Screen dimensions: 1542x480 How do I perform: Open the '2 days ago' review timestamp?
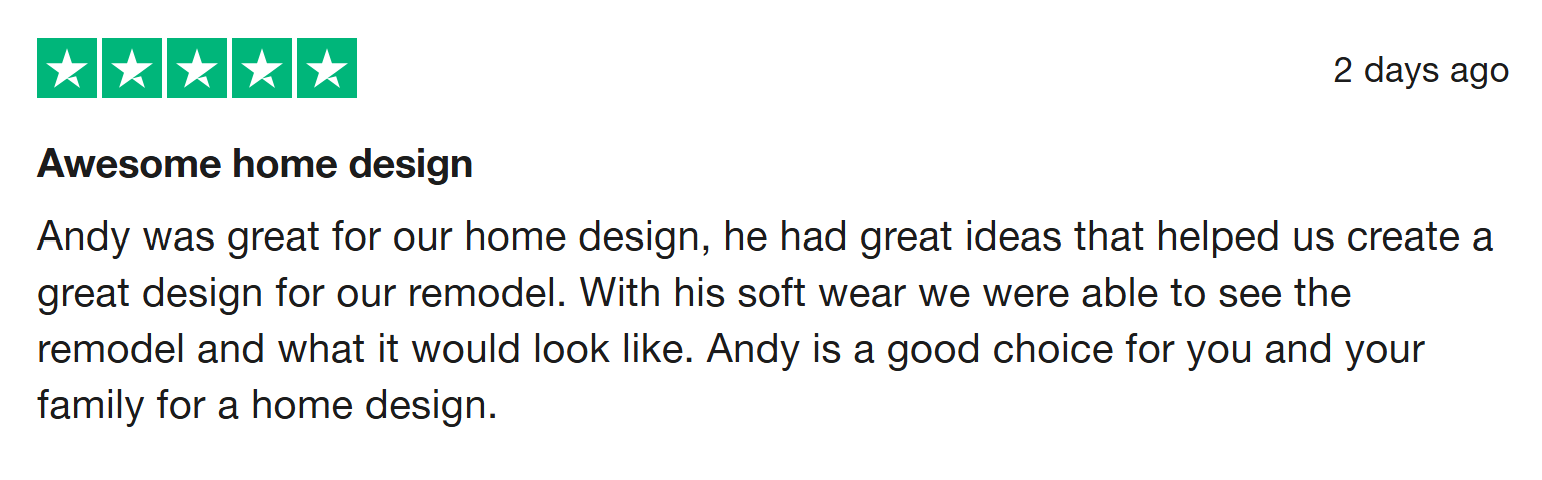(1421, 71)
